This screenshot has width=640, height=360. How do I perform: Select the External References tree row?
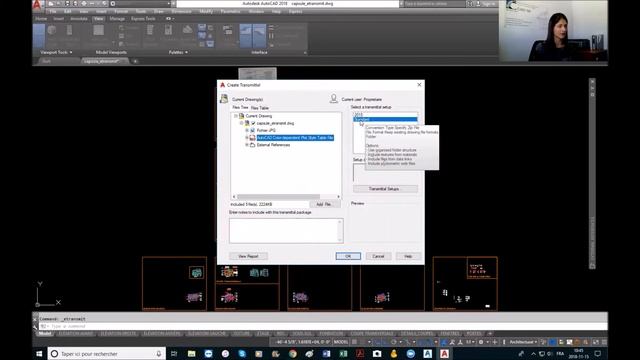click(x=273, y=145)
